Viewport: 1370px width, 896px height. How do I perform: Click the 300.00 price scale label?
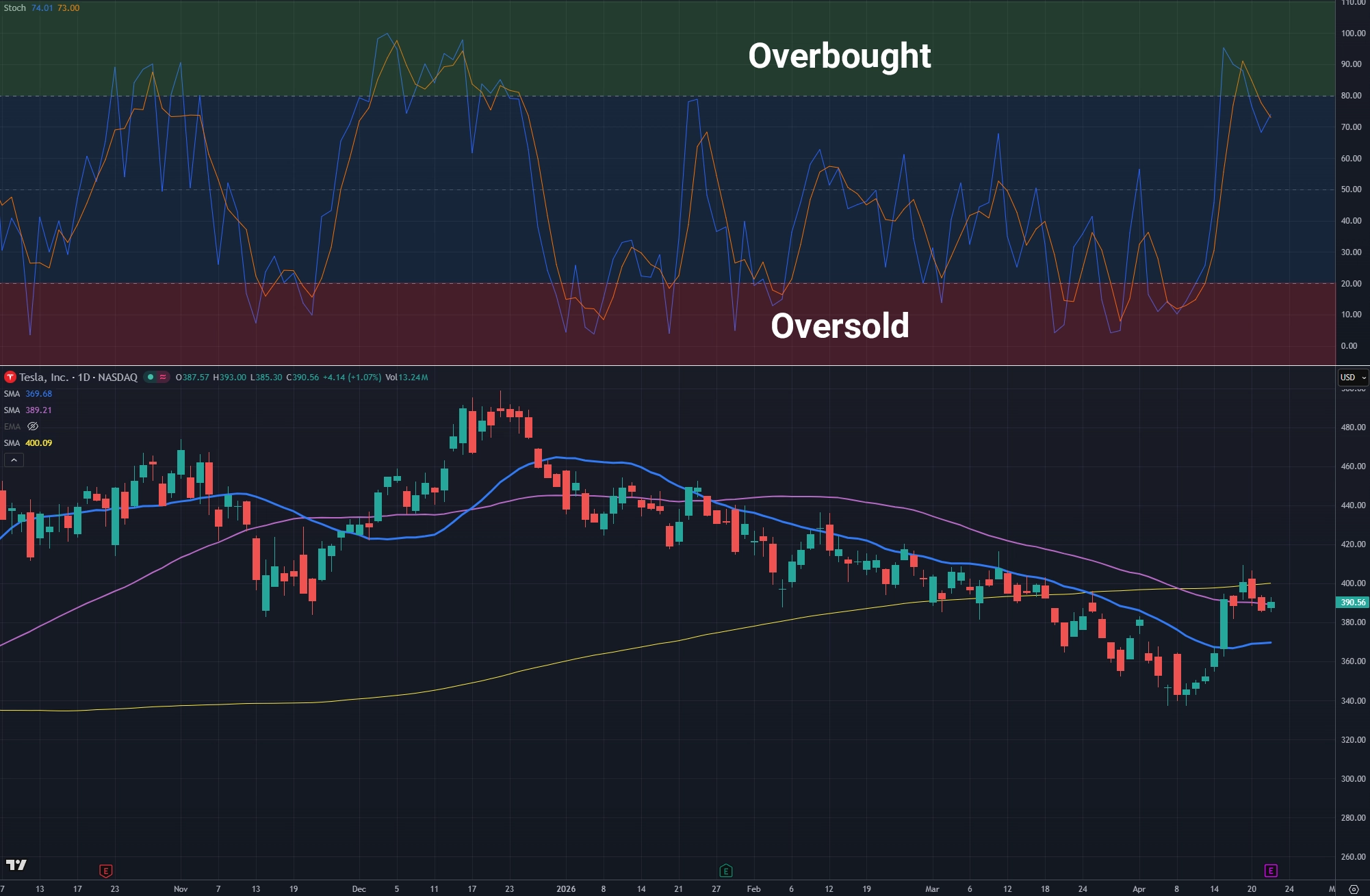pos(1353,779)
